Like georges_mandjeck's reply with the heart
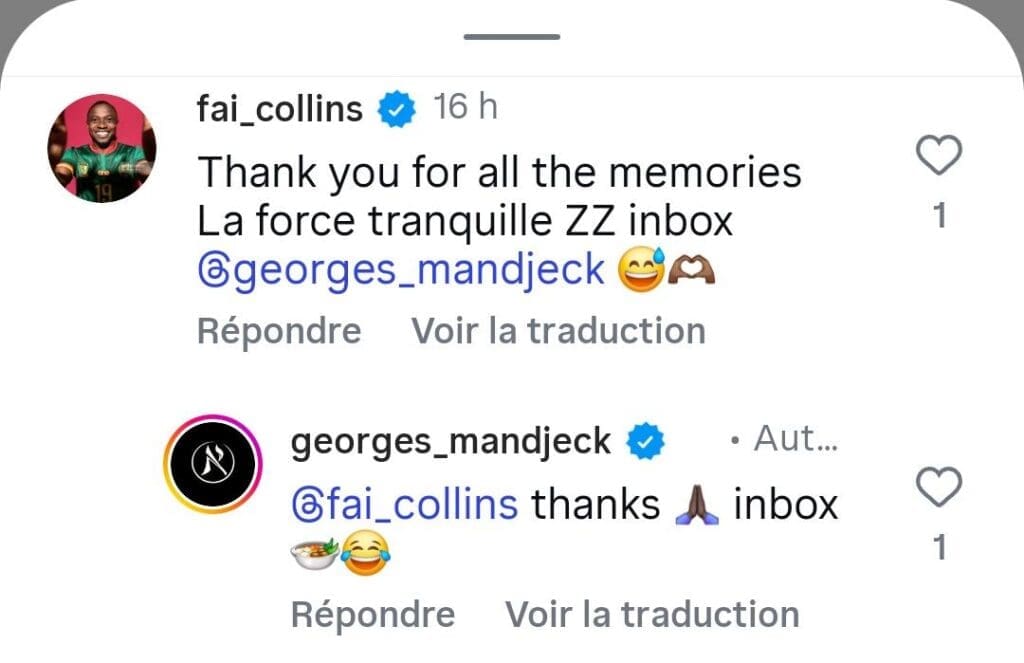Image resolution: width=1024 pixels, height=663 pixels. (938, 487)
